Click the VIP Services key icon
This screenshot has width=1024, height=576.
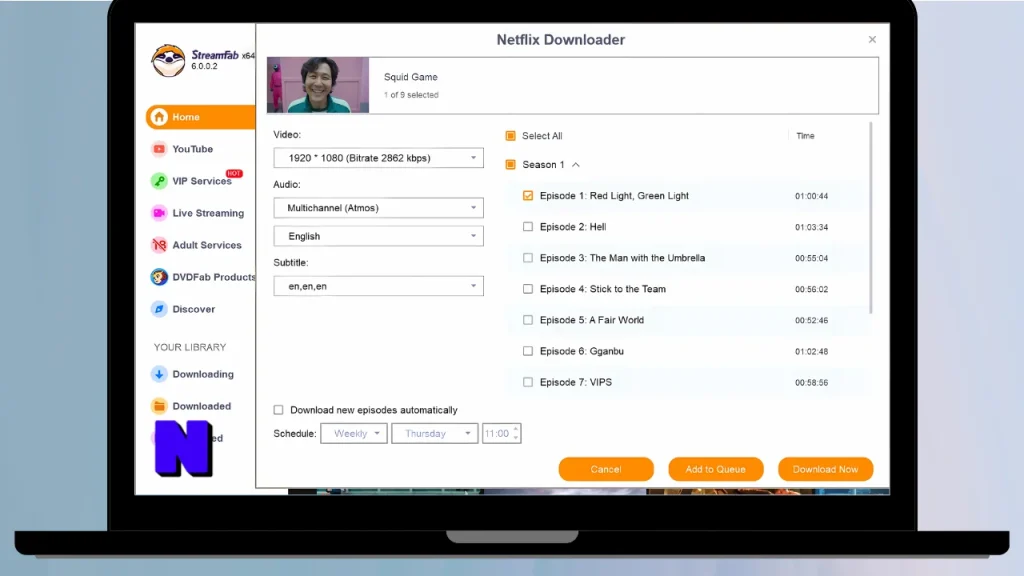[x=159, y=181]
